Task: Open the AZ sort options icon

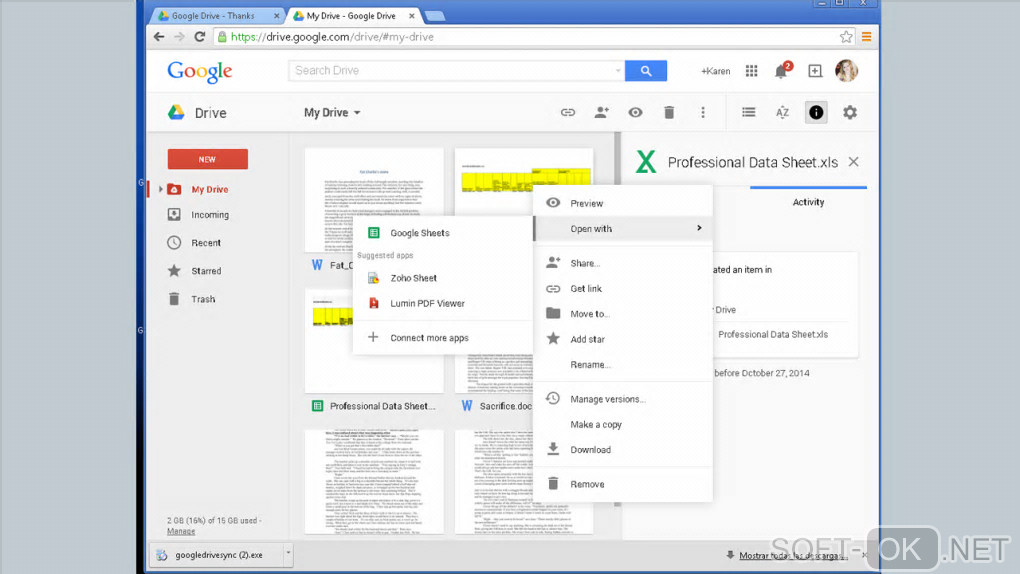Action: (x=782, y=113)
